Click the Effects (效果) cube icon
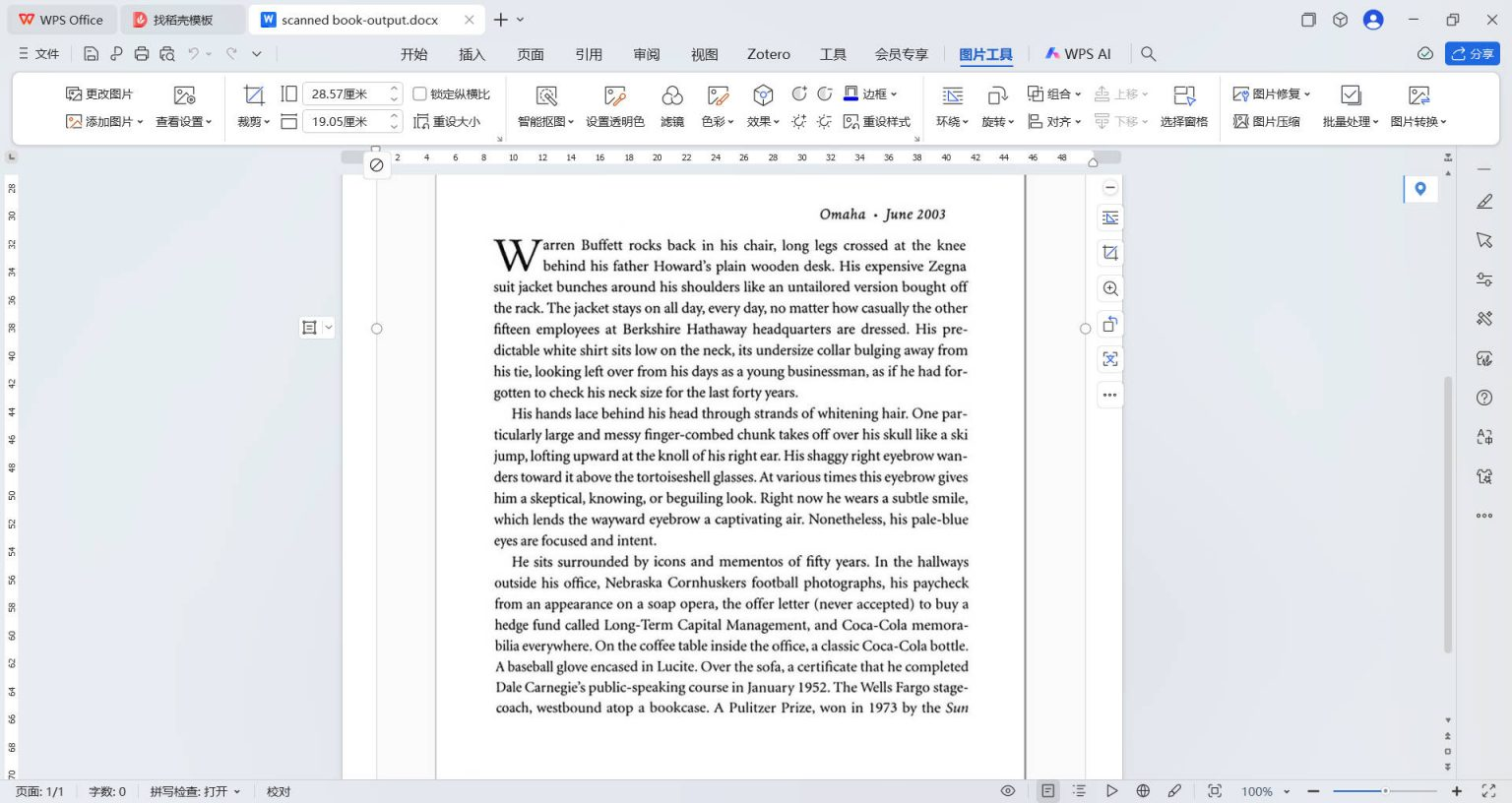This screenshot has width=1512, height=803. click(763, 95)
